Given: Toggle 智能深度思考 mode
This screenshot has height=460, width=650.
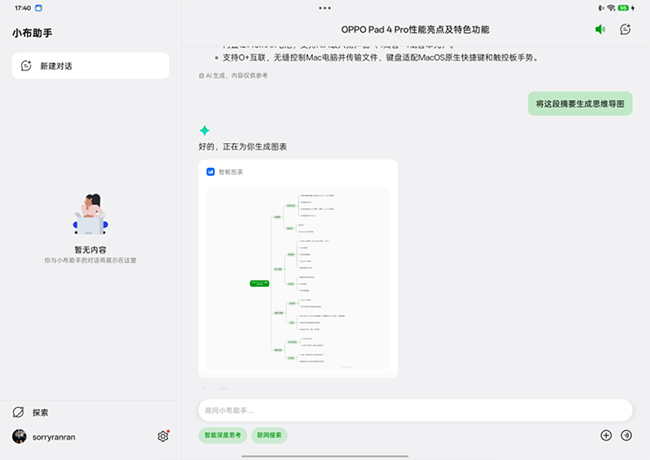Looking at the screenshot, I should [223, 435].
